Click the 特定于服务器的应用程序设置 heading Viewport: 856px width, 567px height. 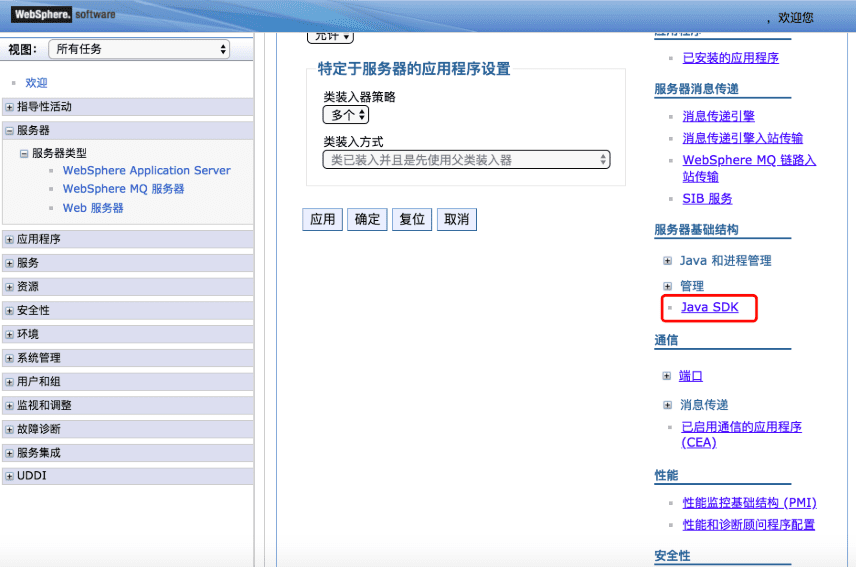414,69
